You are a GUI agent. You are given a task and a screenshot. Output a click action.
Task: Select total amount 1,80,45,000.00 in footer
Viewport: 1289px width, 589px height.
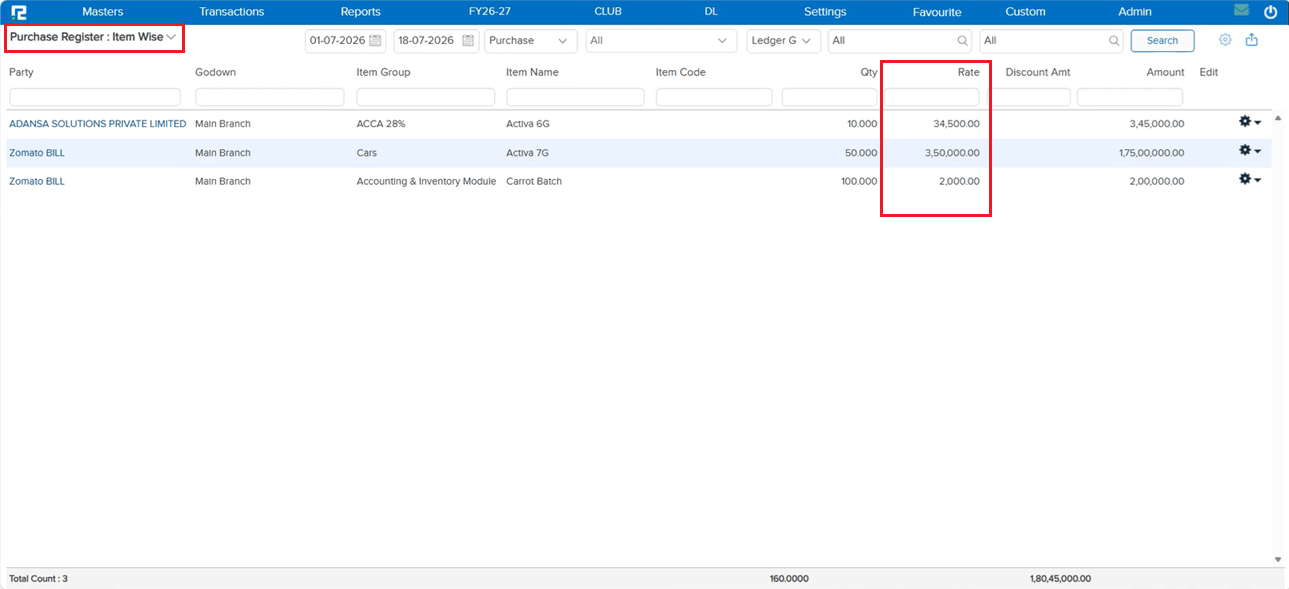coord(1060,578)
